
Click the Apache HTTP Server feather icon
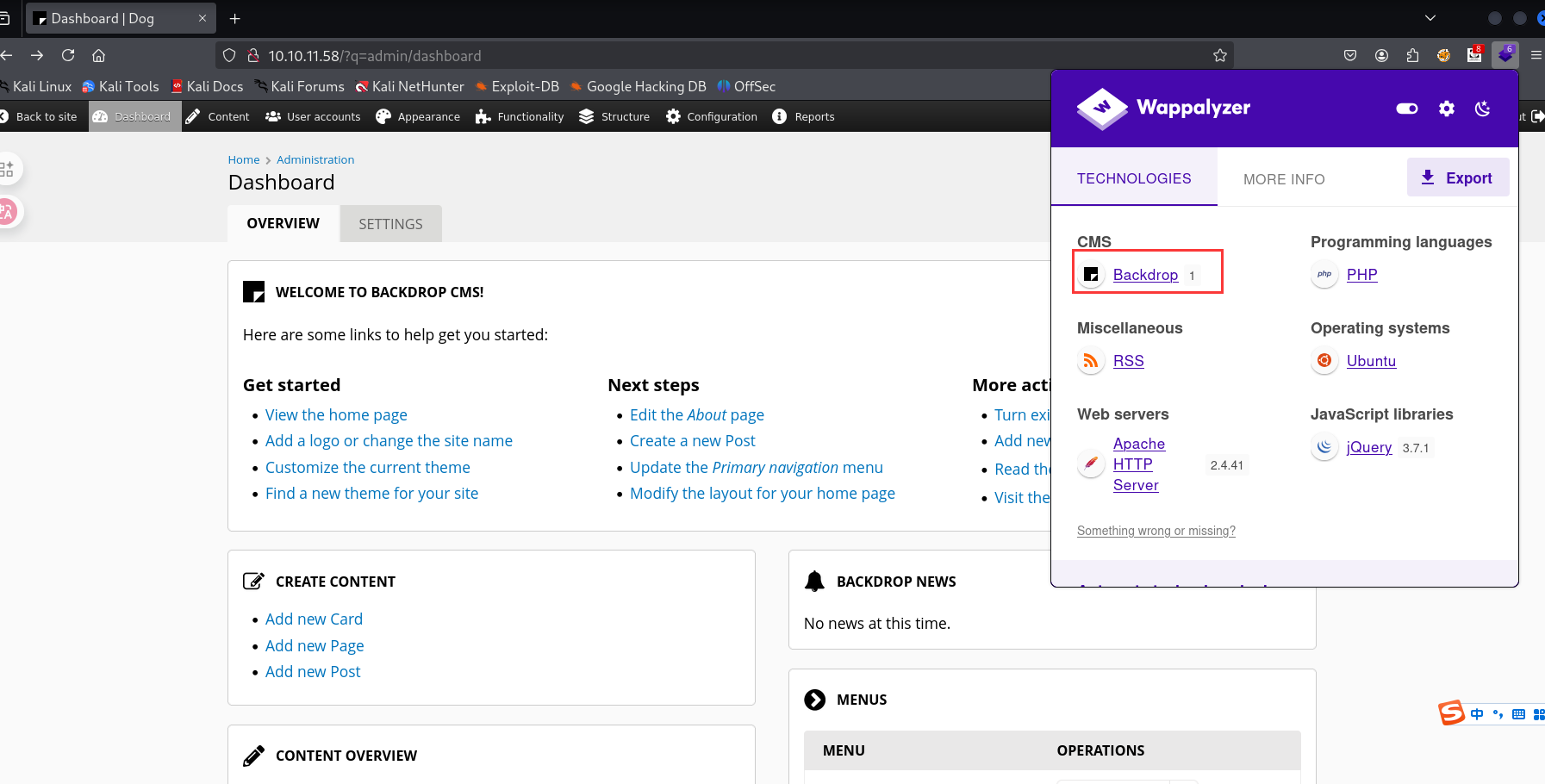tap(1091, 464)
